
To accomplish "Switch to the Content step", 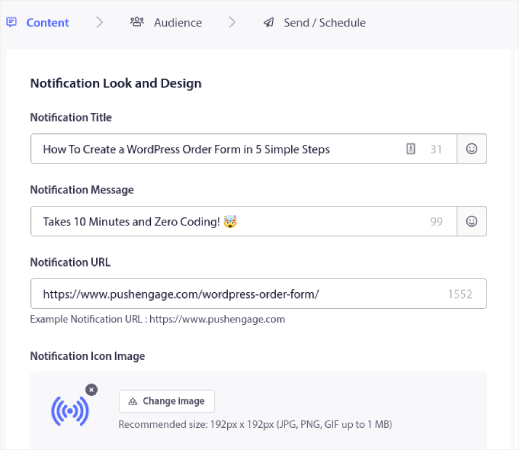I will 38,23.
